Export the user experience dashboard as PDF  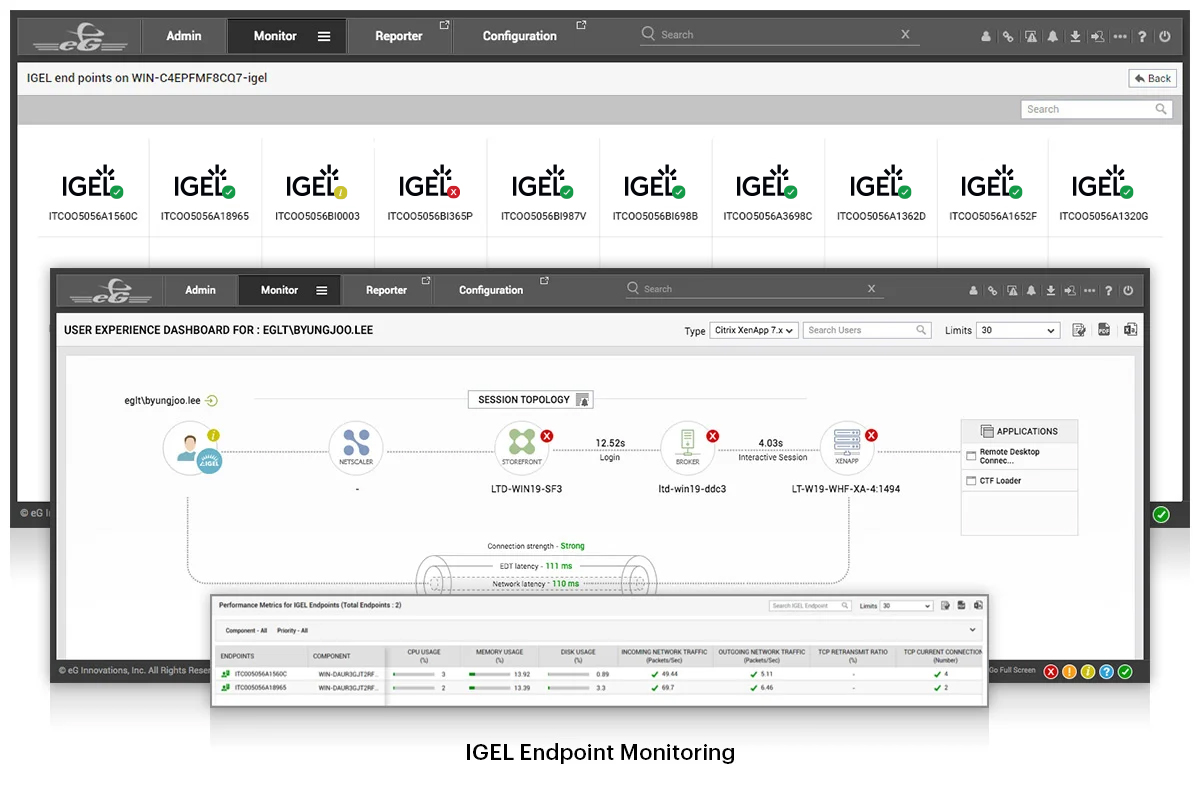tap(1105, 330)
